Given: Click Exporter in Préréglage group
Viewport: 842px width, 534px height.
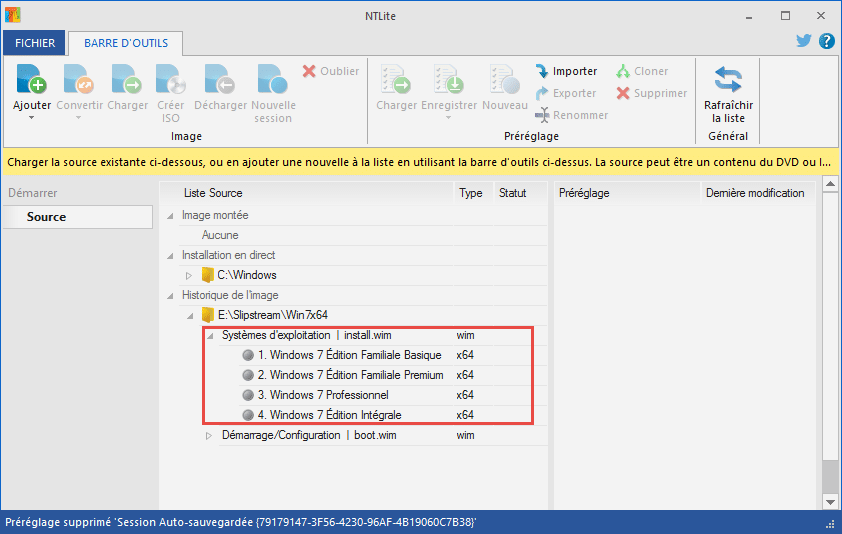Looking at the screenshot, I should coord(565,93).
